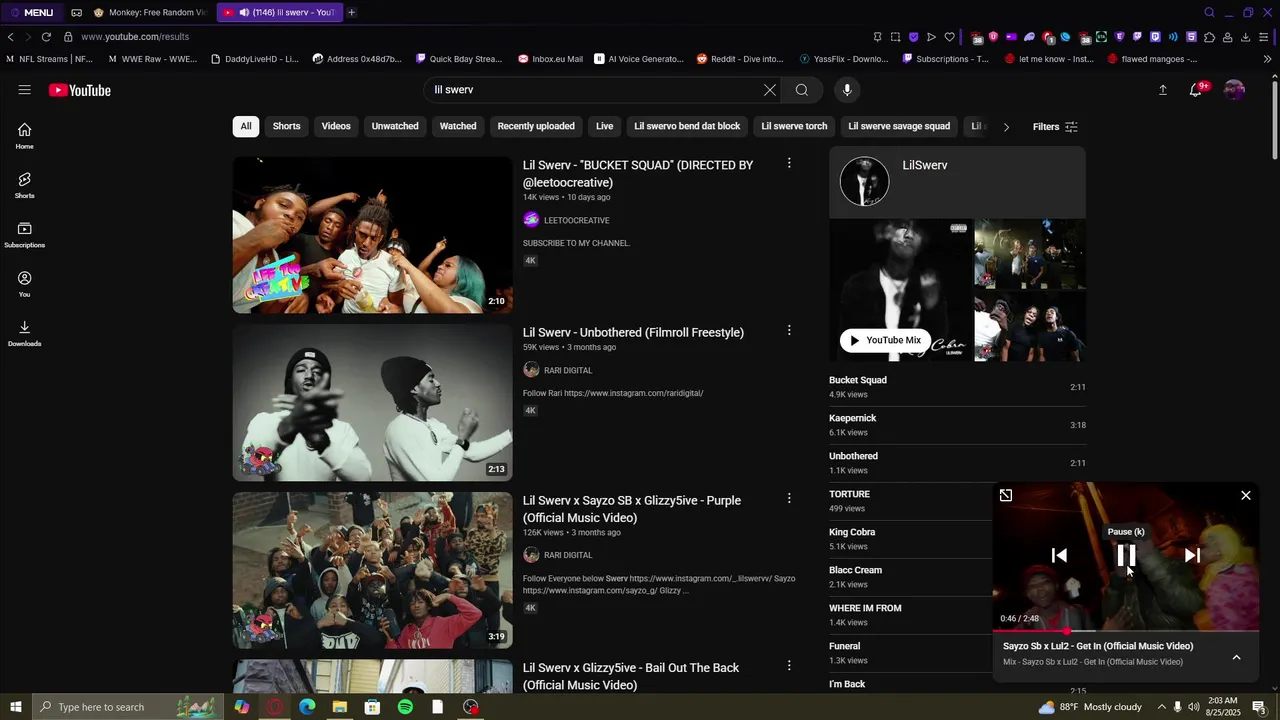Viewport: 1280px width, 720px height.
Task: Select Lil swervo bend dat block chip
Action: 687,126
